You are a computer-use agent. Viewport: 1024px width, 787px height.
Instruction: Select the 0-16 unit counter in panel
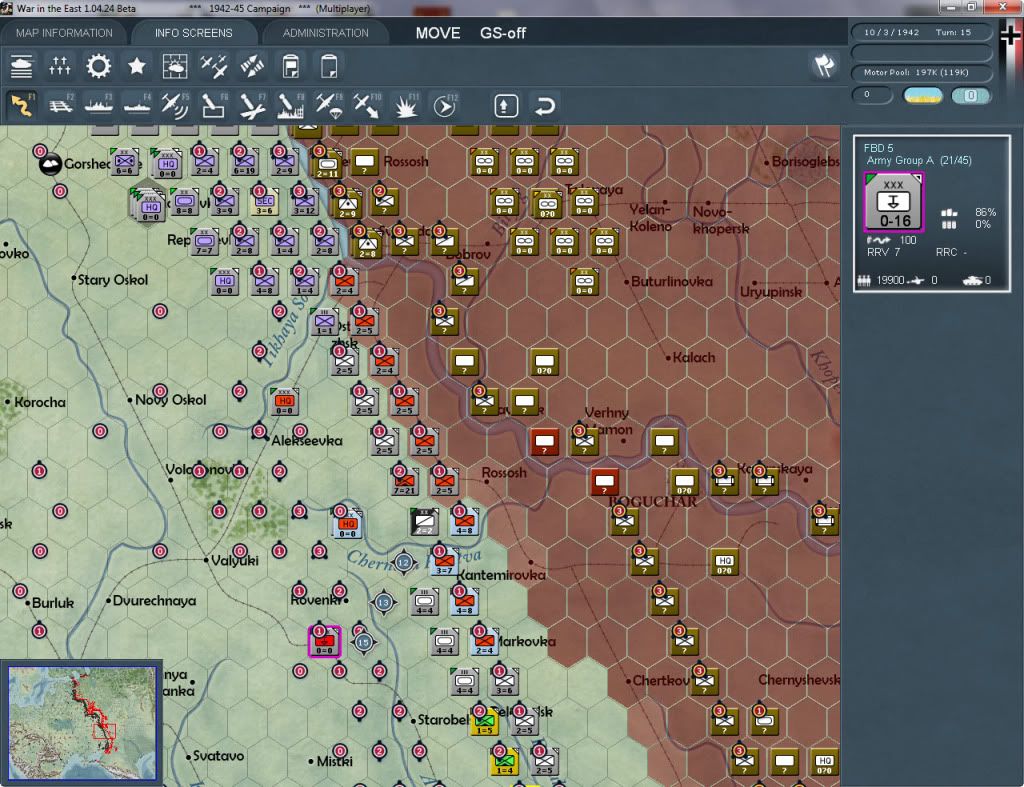(x=894, y=202)
